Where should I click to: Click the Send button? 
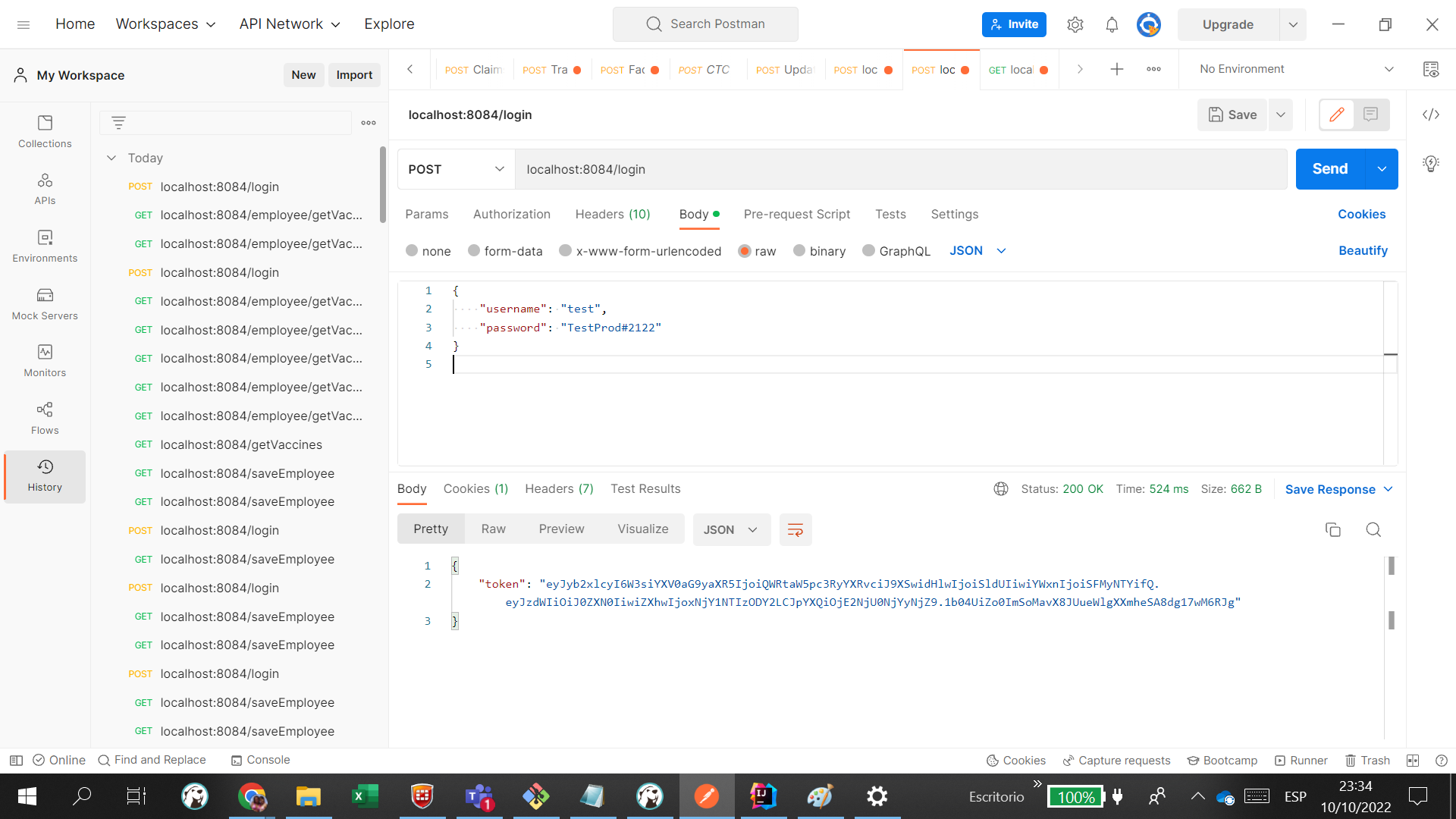tap(1329, 168)
